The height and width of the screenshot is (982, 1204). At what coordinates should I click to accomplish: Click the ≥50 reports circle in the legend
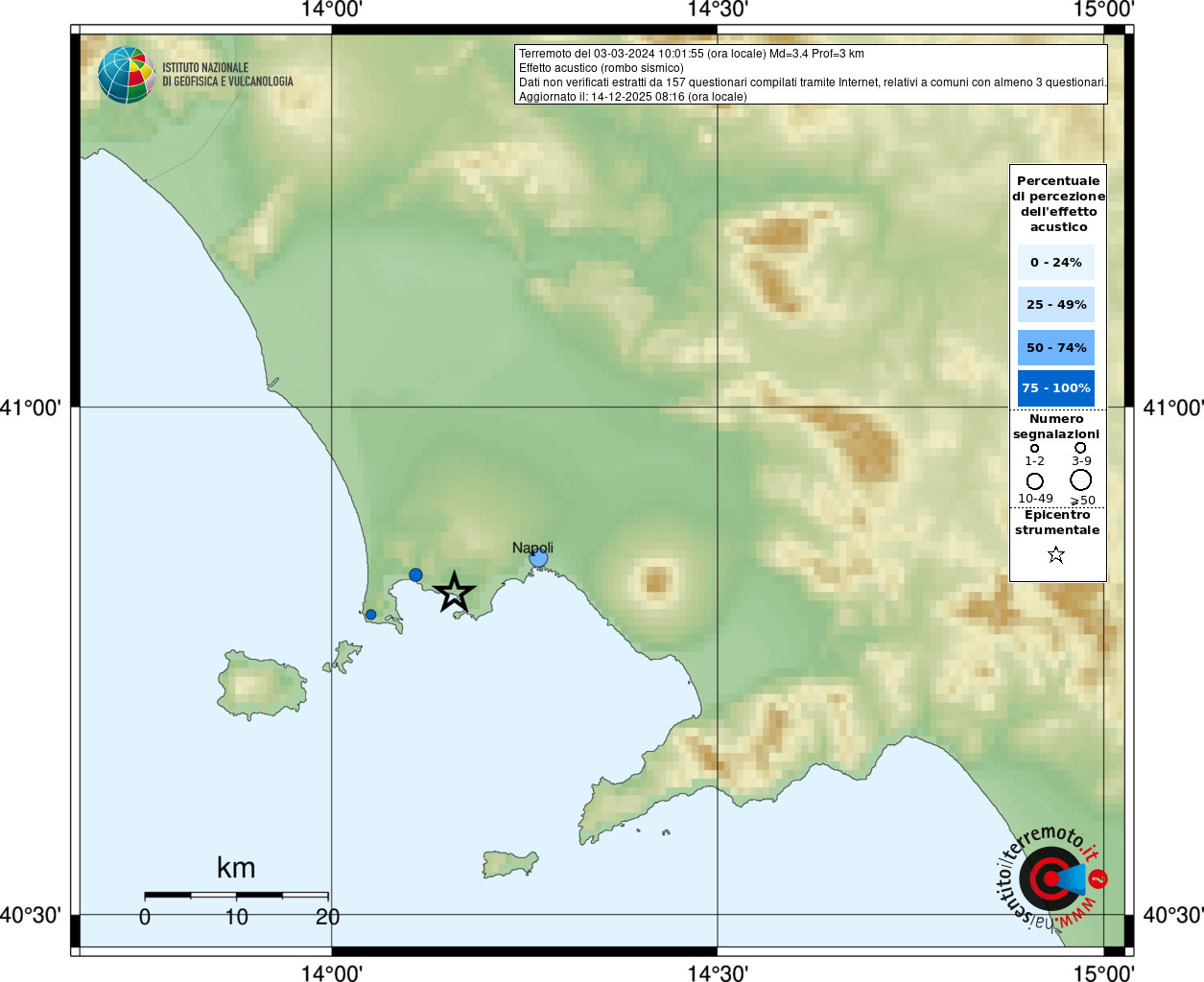1081,479
